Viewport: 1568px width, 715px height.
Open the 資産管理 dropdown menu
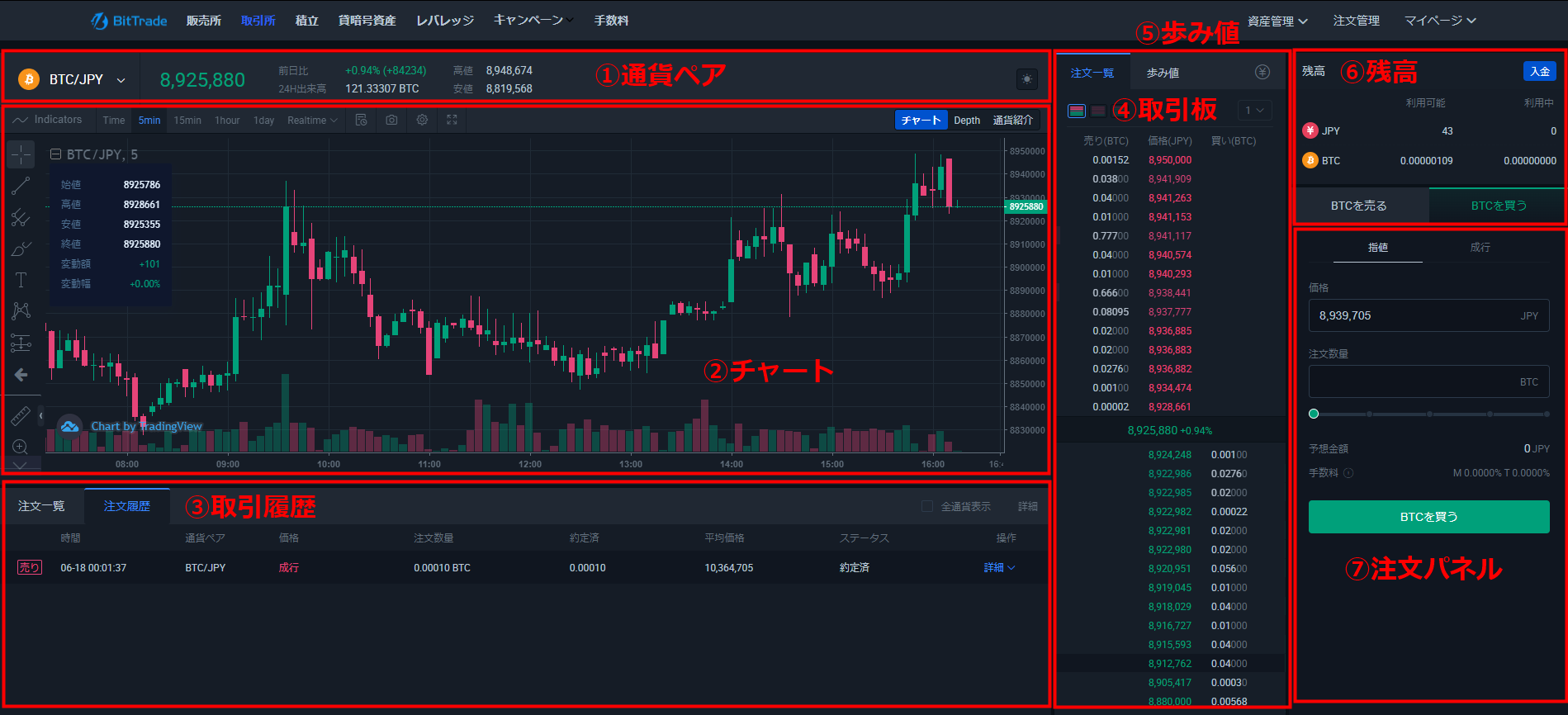tap(1277, 21)
